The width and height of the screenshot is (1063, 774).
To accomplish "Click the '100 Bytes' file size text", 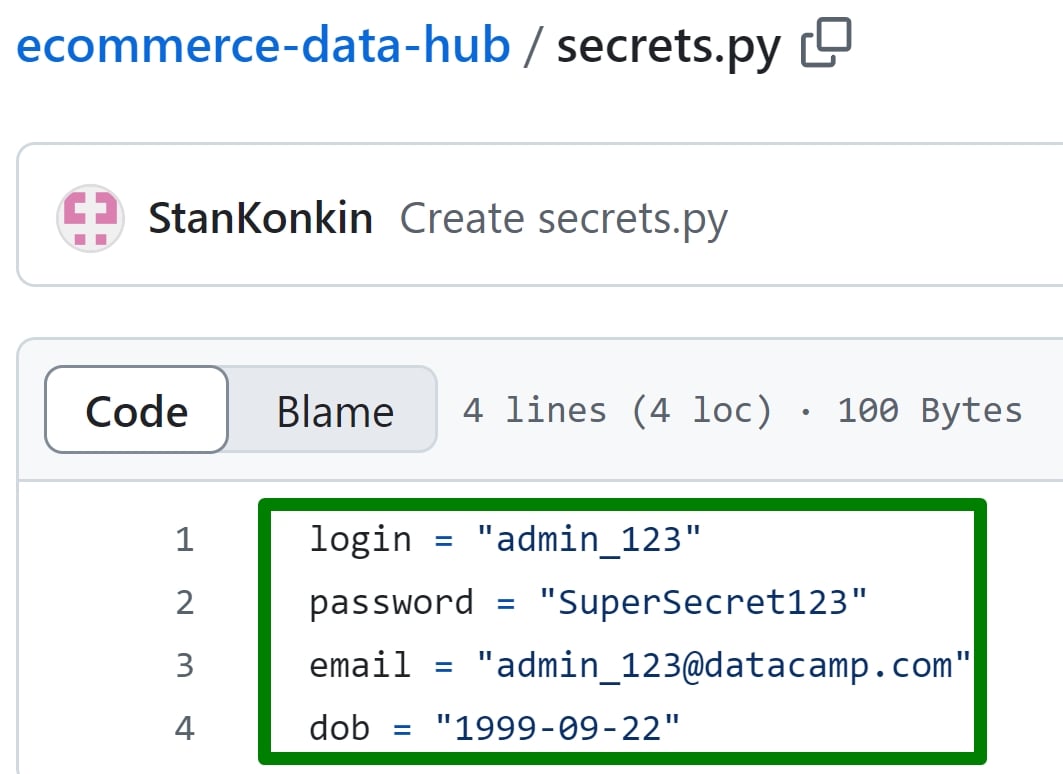I will coord(929,411).
